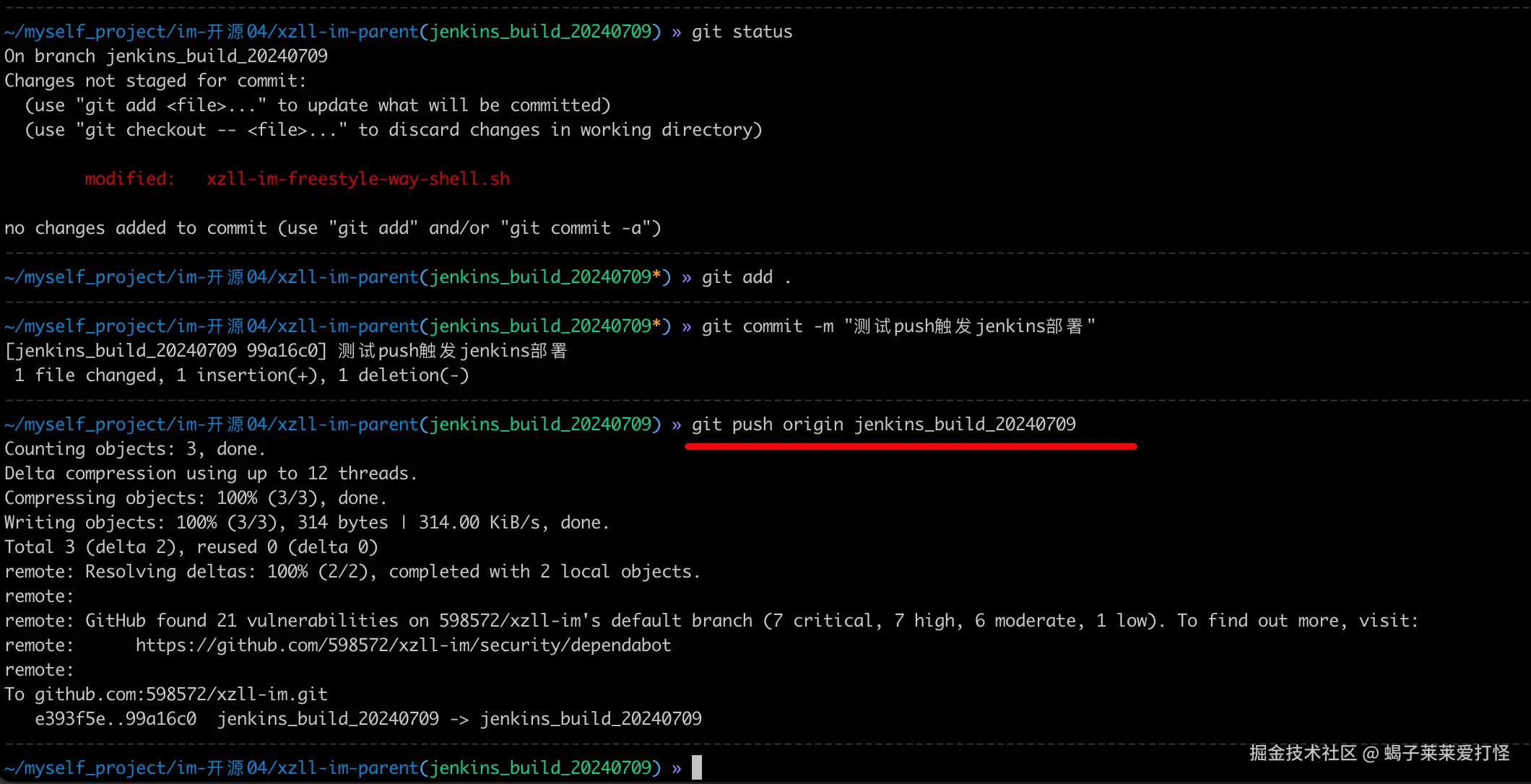
Task: Click the watermark text at bottom right
Action: [1379, 753]
